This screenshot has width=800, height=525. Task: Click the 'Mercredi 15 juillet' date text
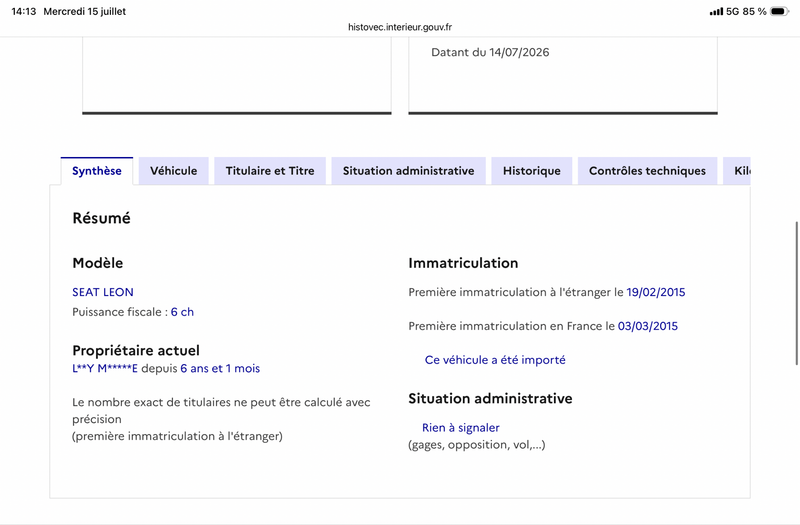tap(85, 11)
